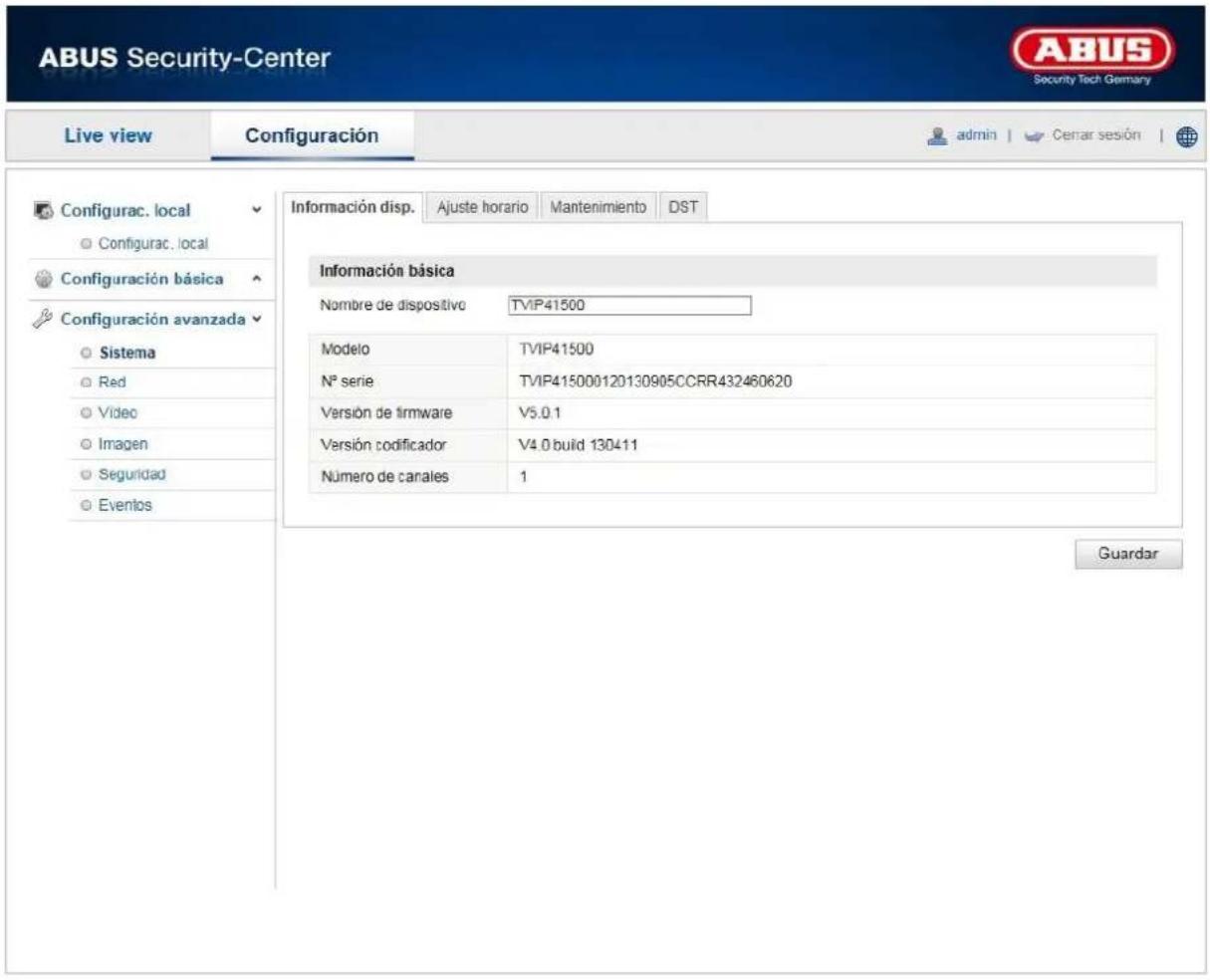The image size is (1210, 980).
Task: Collapse the Configurac. local section arrow
Action: [x=257, y=211]
